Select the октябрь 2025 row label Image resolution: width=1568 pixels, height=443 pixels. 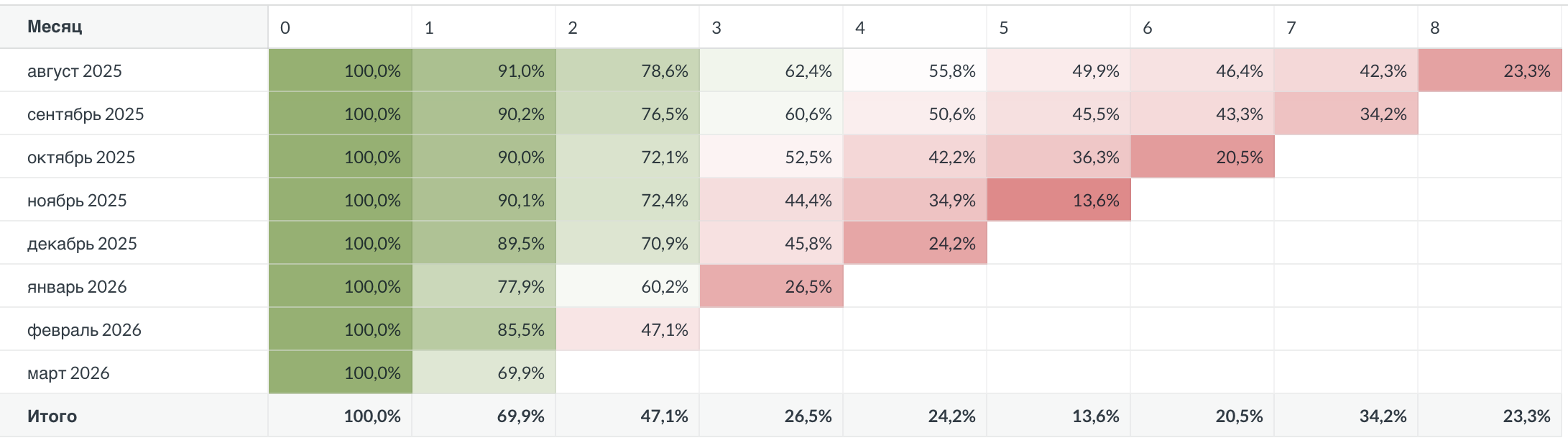(x=81, y=157)
